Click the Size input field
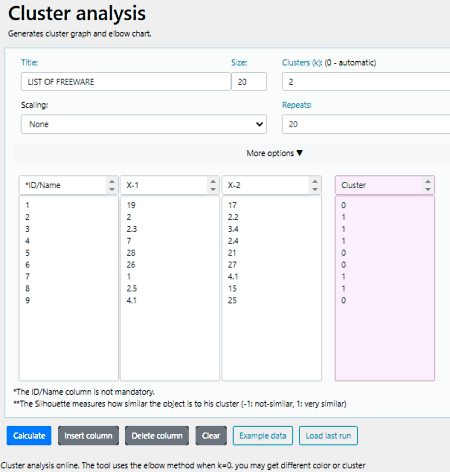 click(249, 82)
